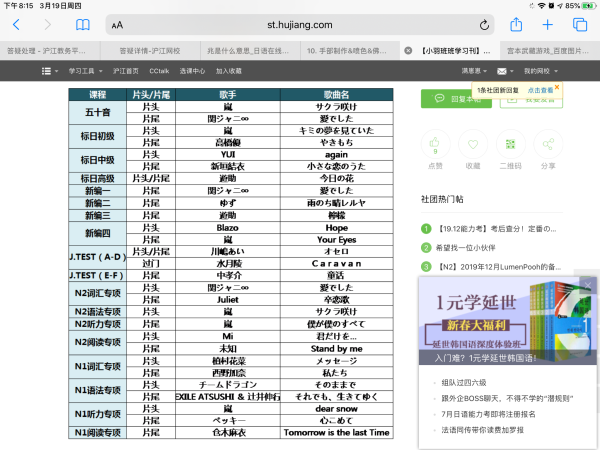Expand the 学习工具 dropdown
This screenshot has width=600, height=450.
coord(85,71)
